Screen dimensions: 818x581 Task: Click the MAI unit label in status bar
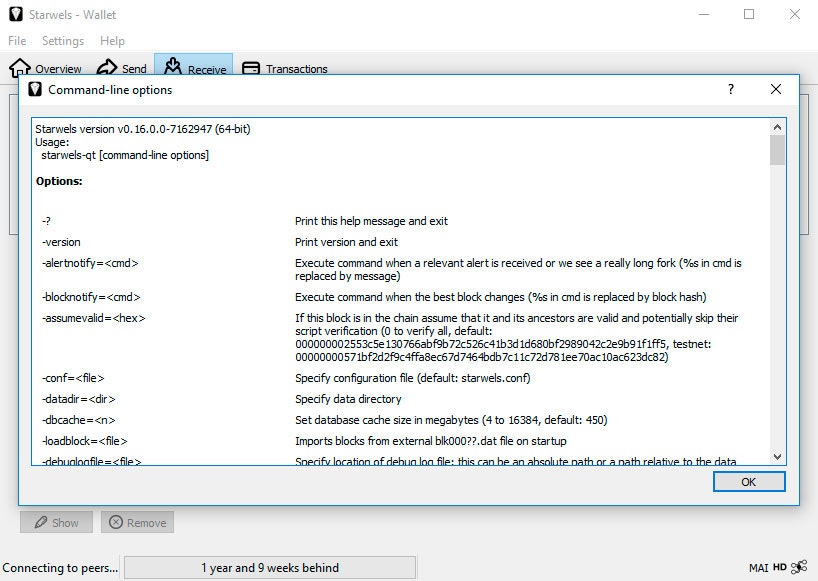pos(759,567)
